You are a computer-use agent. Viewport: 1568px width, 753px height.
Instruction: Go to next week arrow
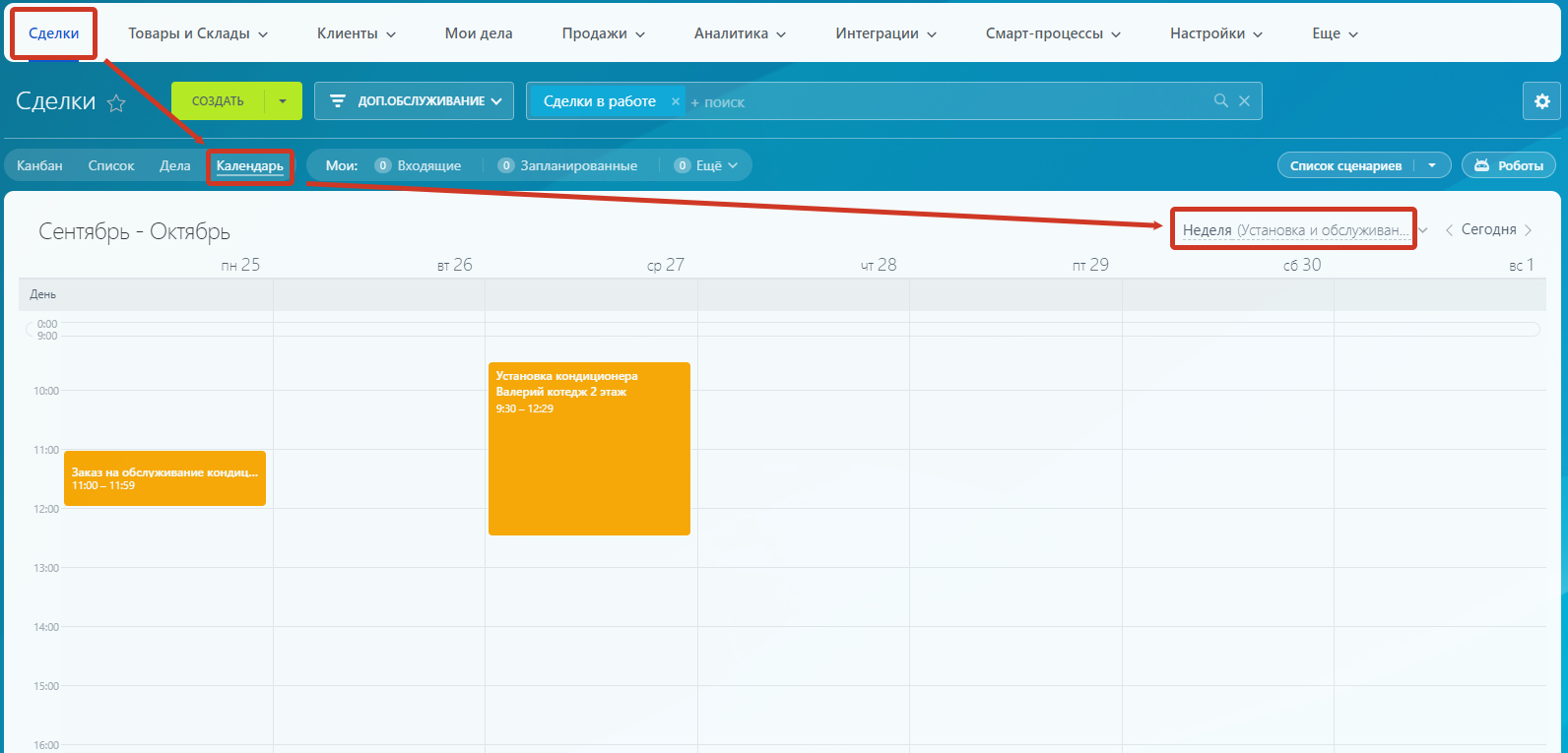coord(1529,230)
